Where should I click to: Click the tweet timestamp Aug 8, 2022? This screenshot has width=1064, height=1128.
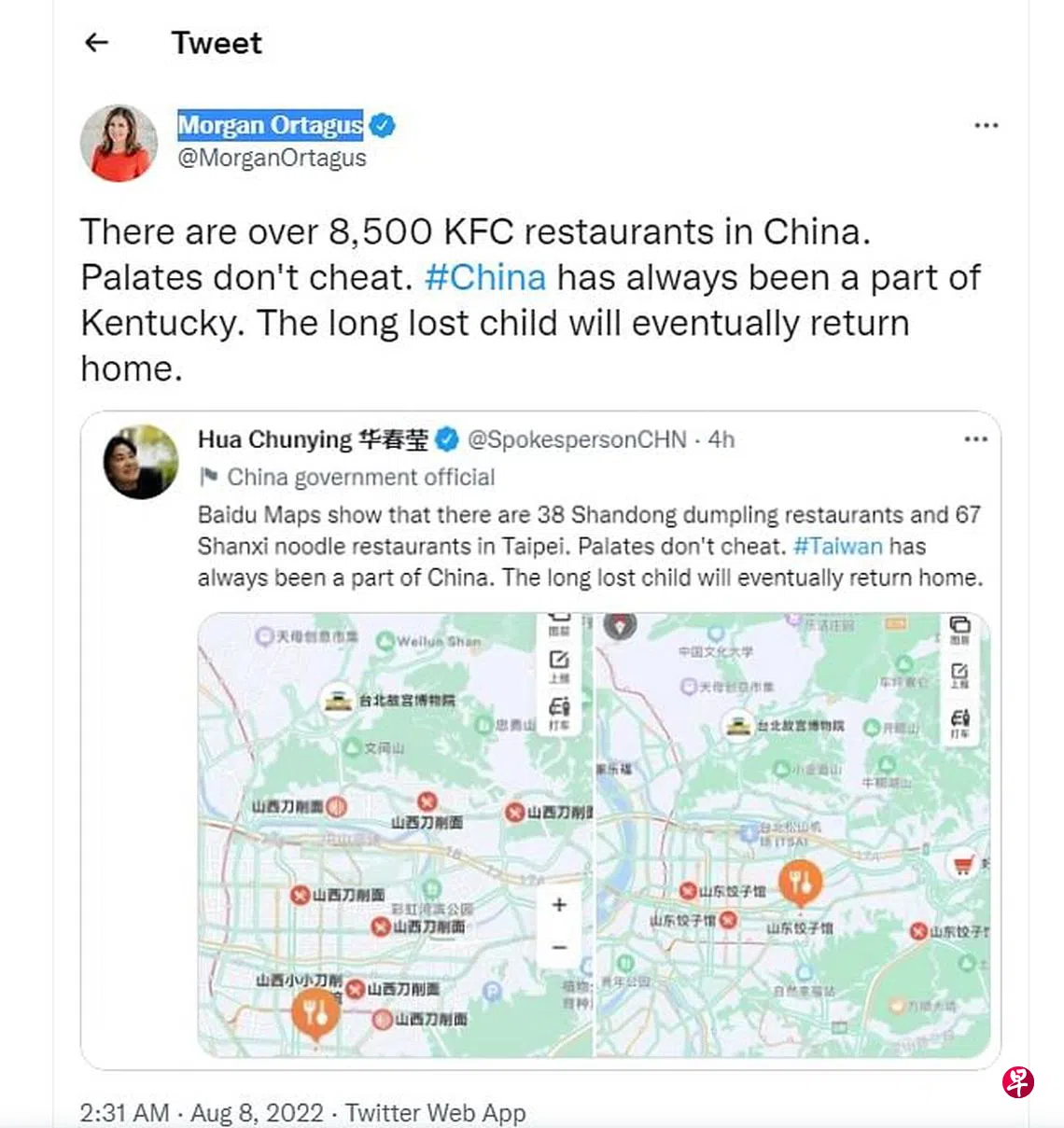pyautogui.click(x=257, y=1112)
